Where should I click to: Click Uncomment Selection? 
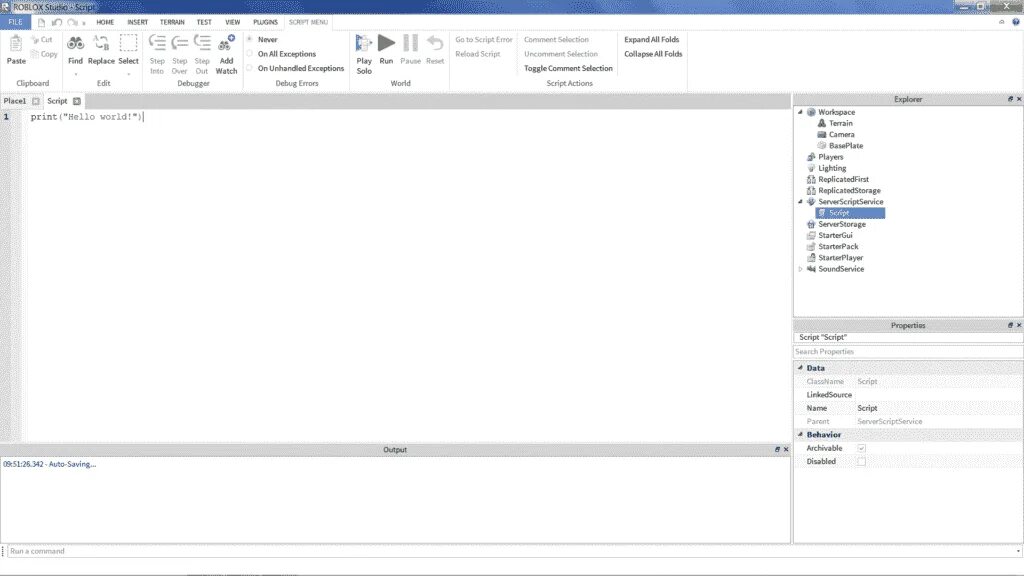tap(560, 54)
